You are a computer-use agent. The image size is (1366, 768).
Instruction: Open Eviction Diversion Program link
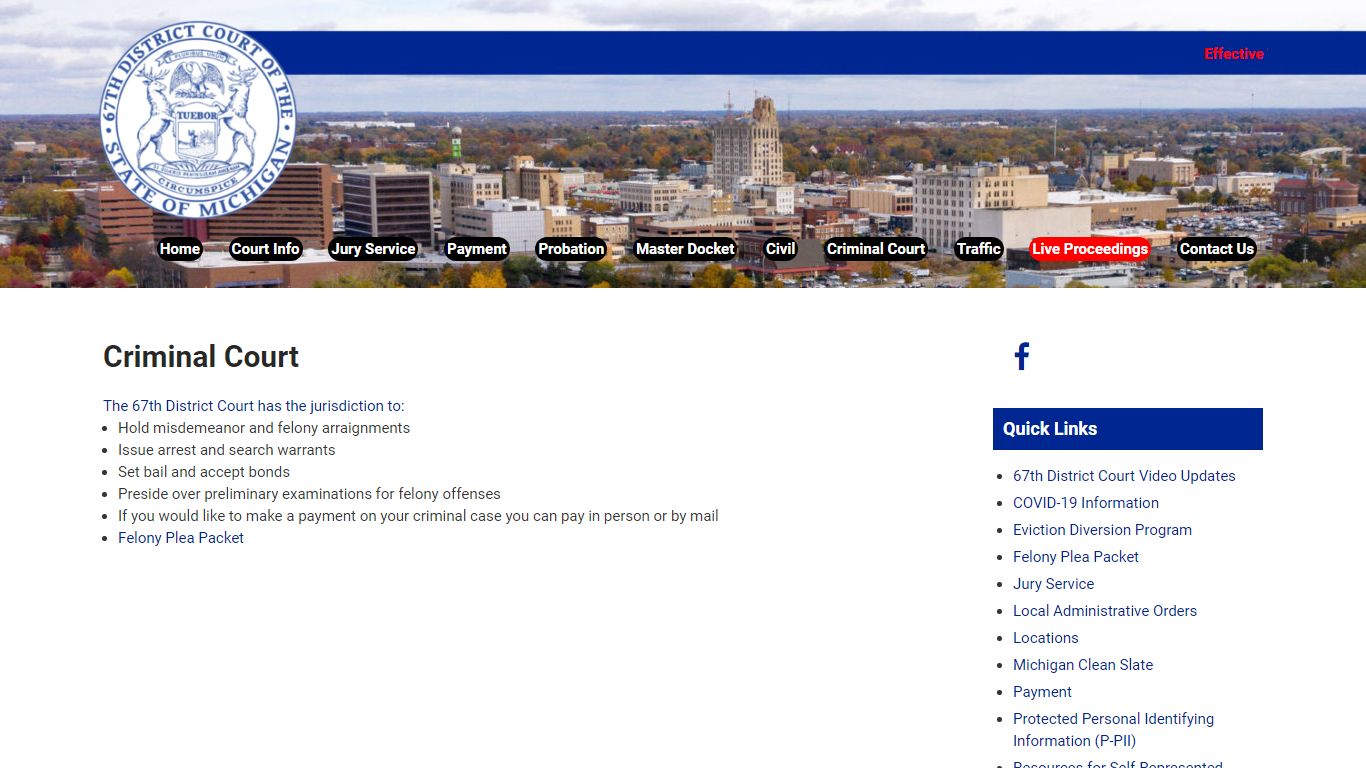click(x=1102, y=530)
